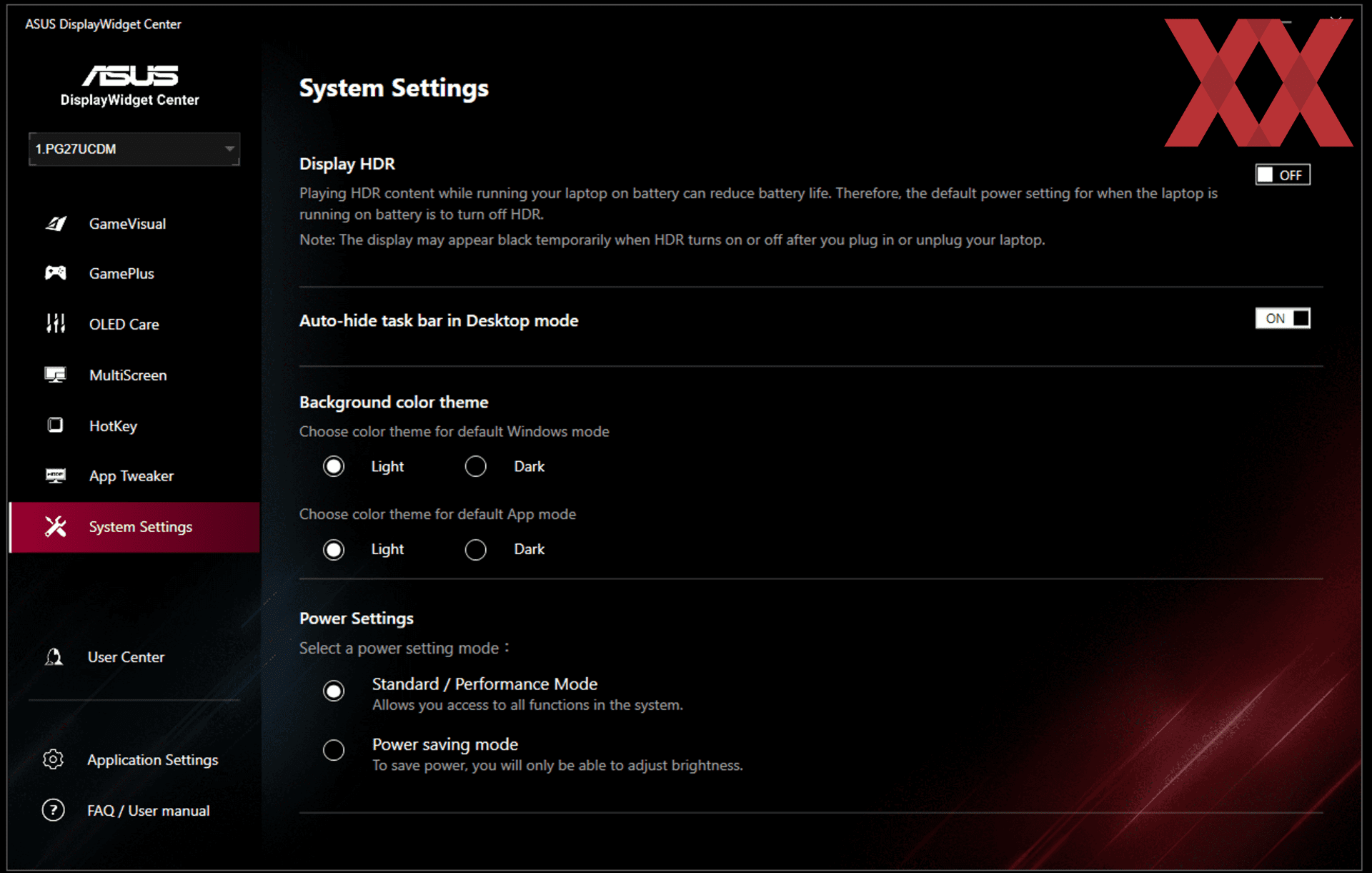Click the Power Settings heading
This screenshot has width=1372, height=873.
357,618
